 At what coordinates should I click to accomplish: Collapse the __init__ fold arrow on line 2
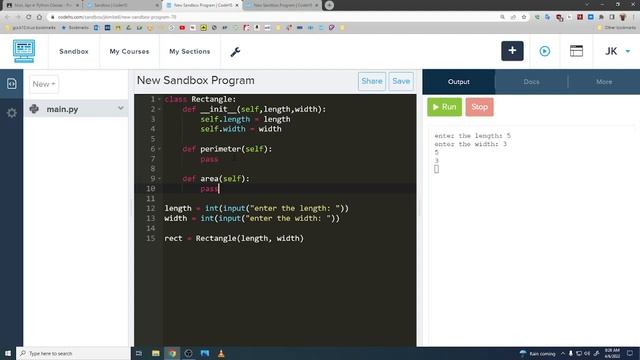point(159,109)
